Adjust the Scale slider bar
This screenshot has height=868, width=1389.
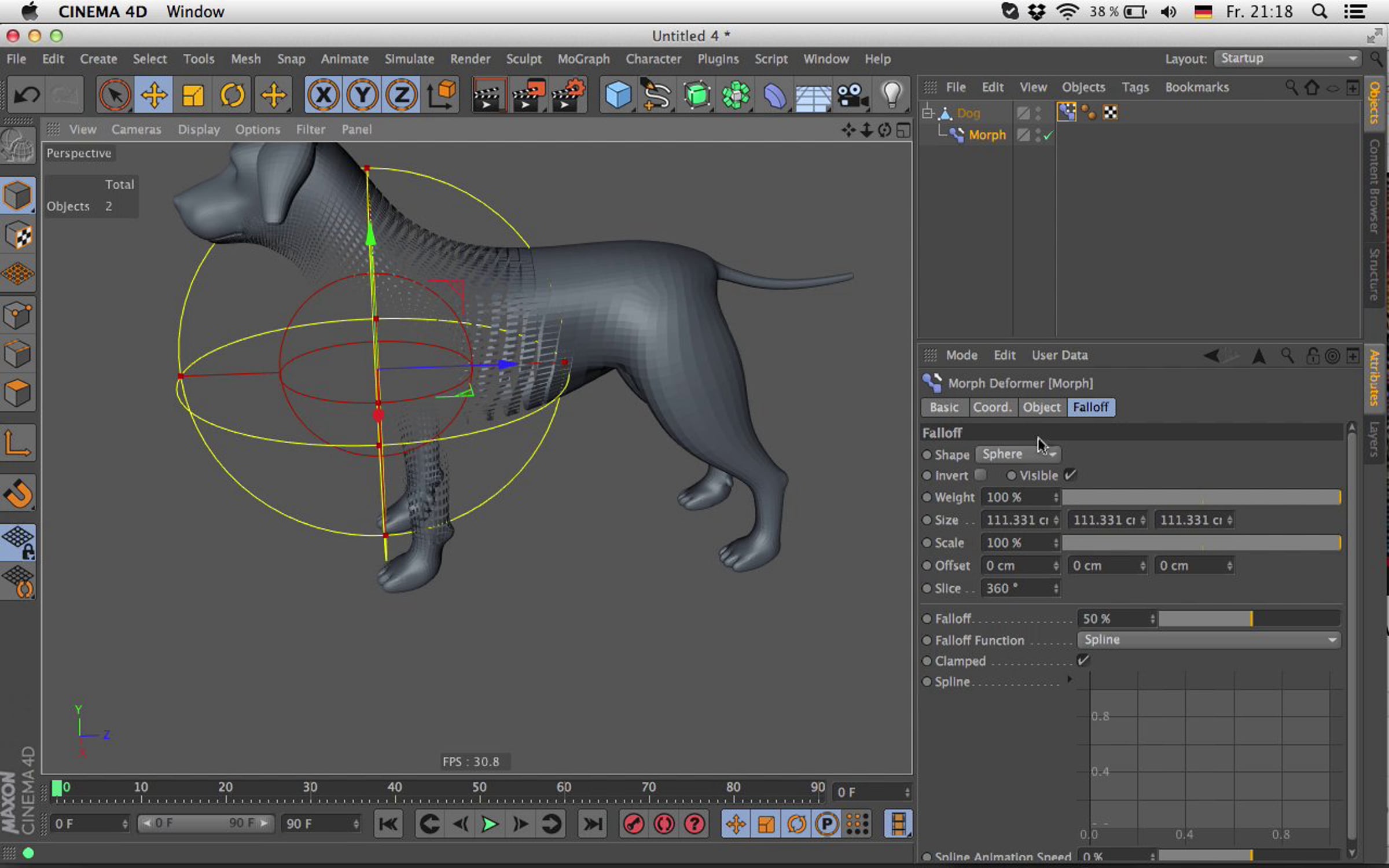point(1201,543)
